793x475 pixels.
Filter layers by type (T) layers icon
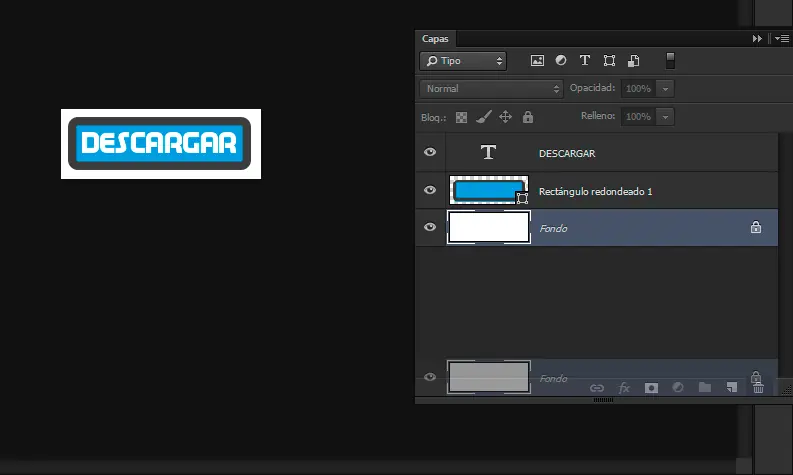(585, 60)
